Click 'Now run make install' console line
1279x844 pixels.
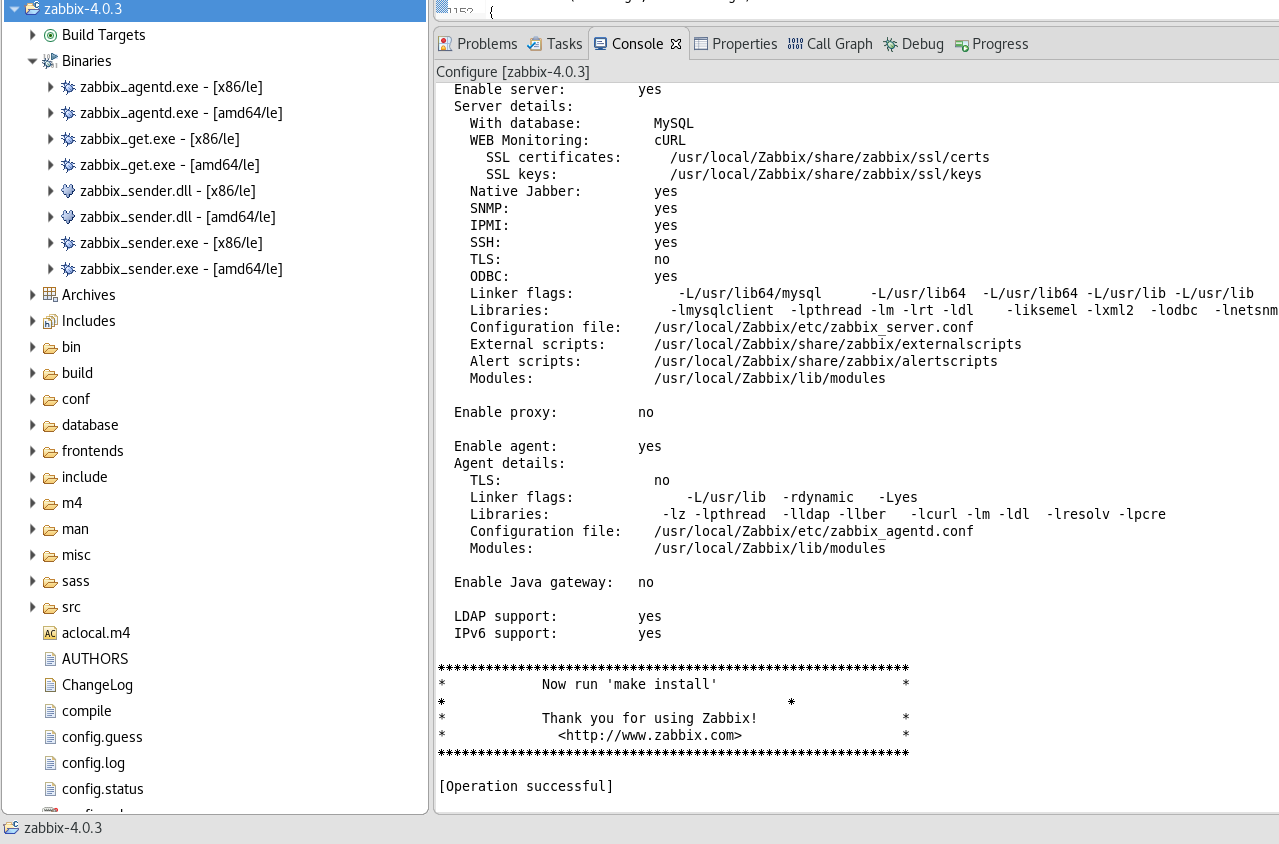(x=630, y=684)
